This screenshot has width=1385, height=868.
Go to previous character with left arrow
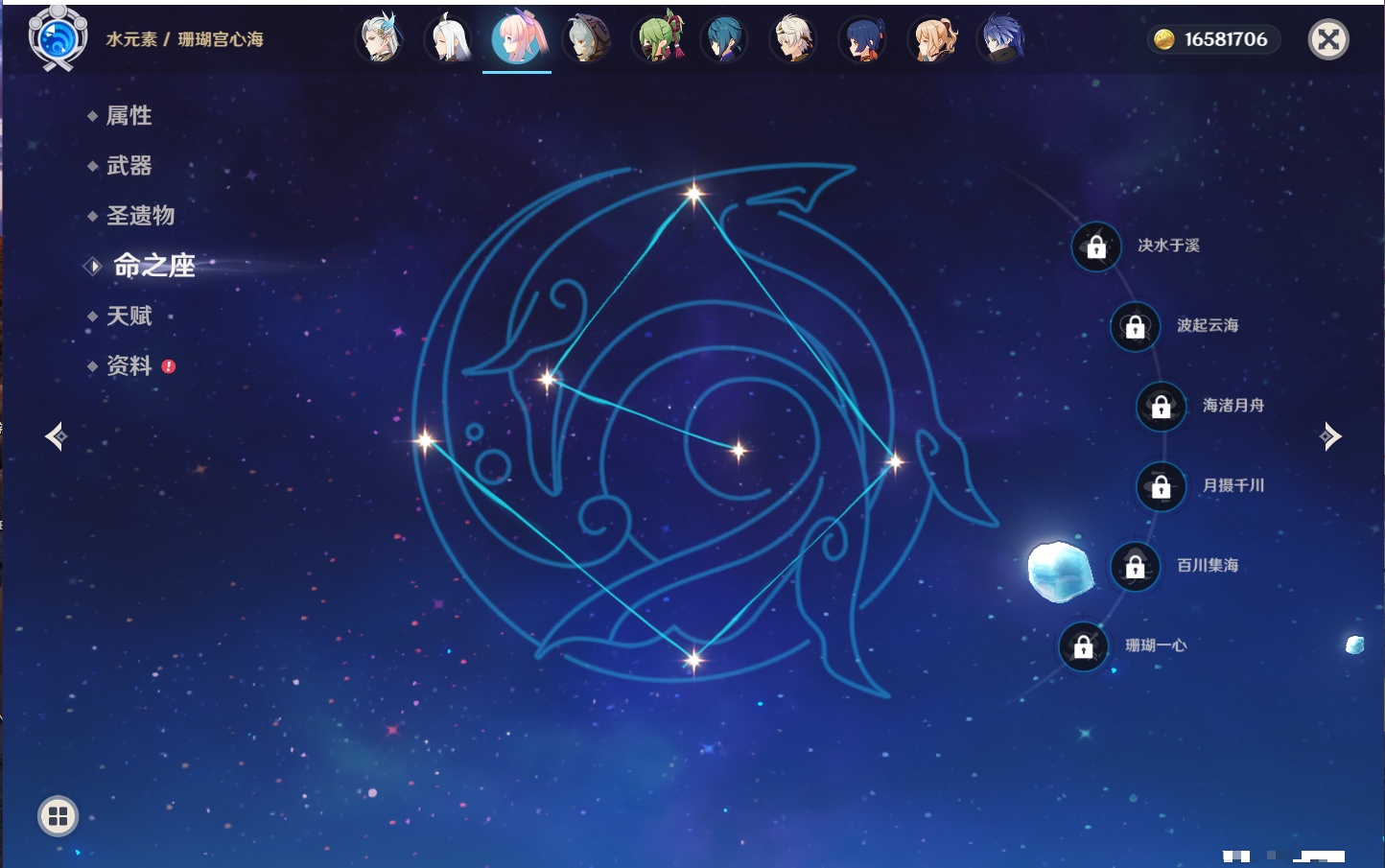pos(56,436)
